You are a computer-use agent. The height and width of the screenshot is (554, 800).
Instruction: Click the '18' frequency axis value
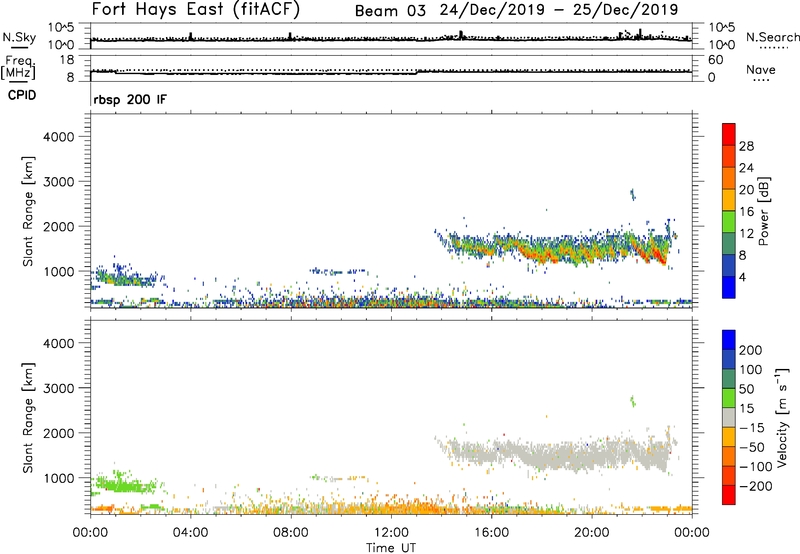(x=67, y=60)
